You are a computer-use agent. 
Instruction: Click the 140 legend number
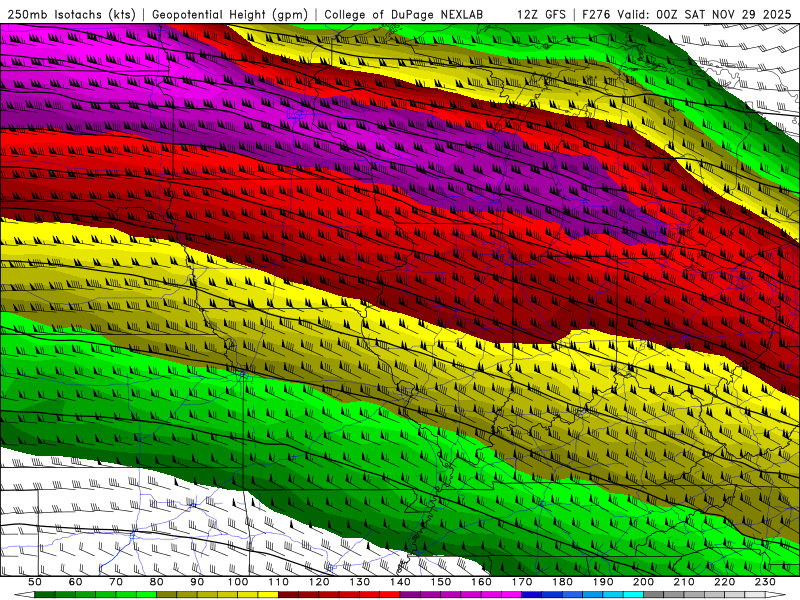(x=400, y=582)
